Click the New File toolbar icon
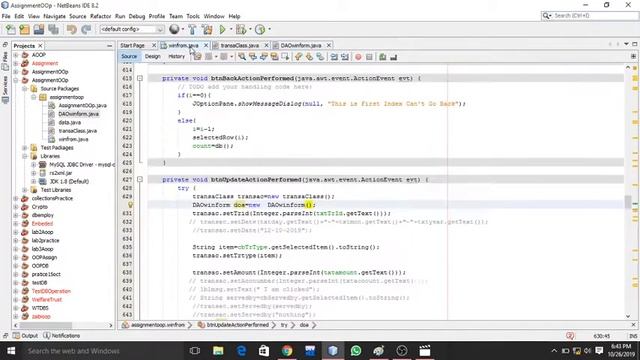Image resolution: width=640 pixels, height=360 pixels. [x=11, y=29]
